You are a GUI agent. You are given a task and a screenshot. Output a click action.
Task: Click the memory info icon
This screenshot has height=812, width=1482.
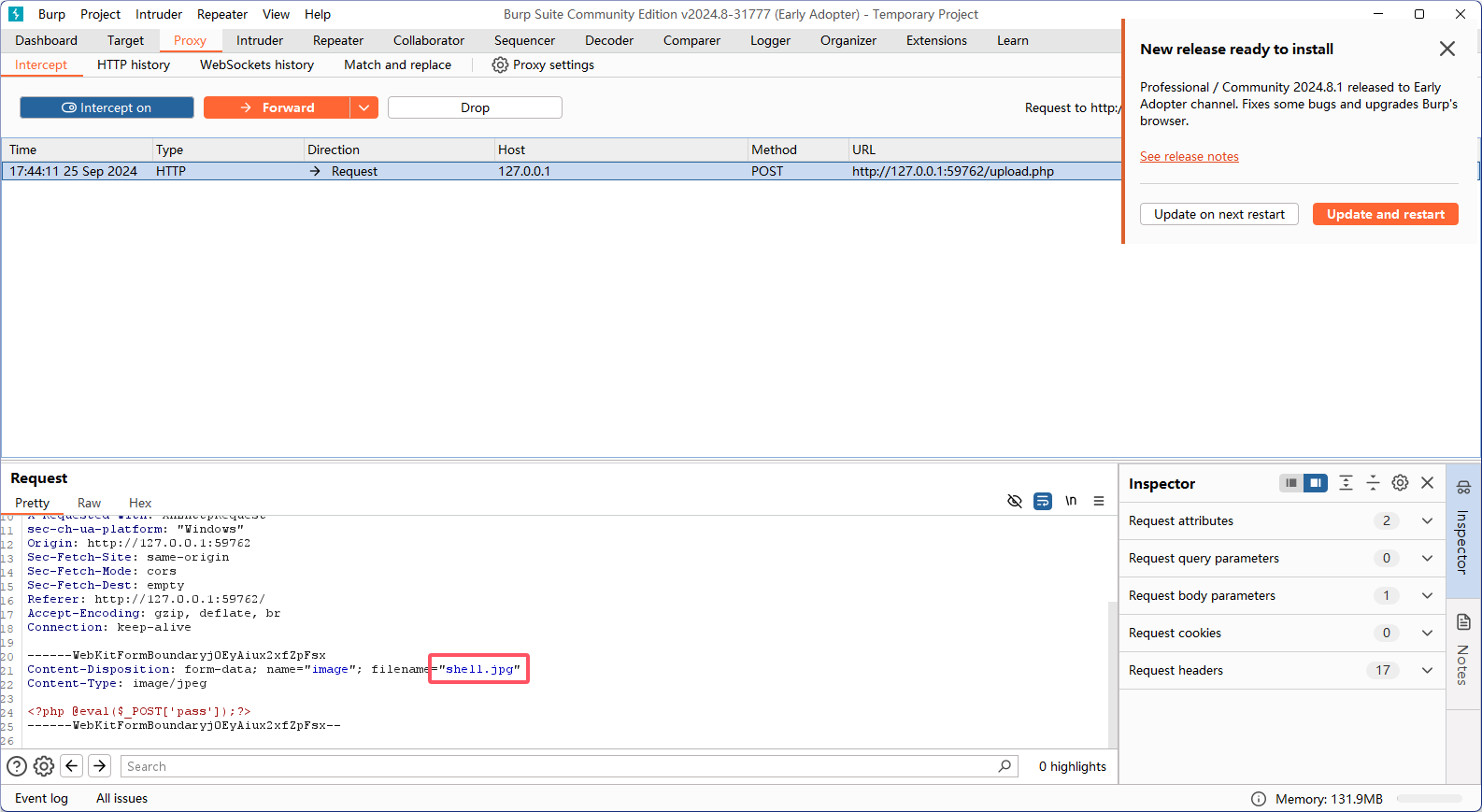(1259, 799)
